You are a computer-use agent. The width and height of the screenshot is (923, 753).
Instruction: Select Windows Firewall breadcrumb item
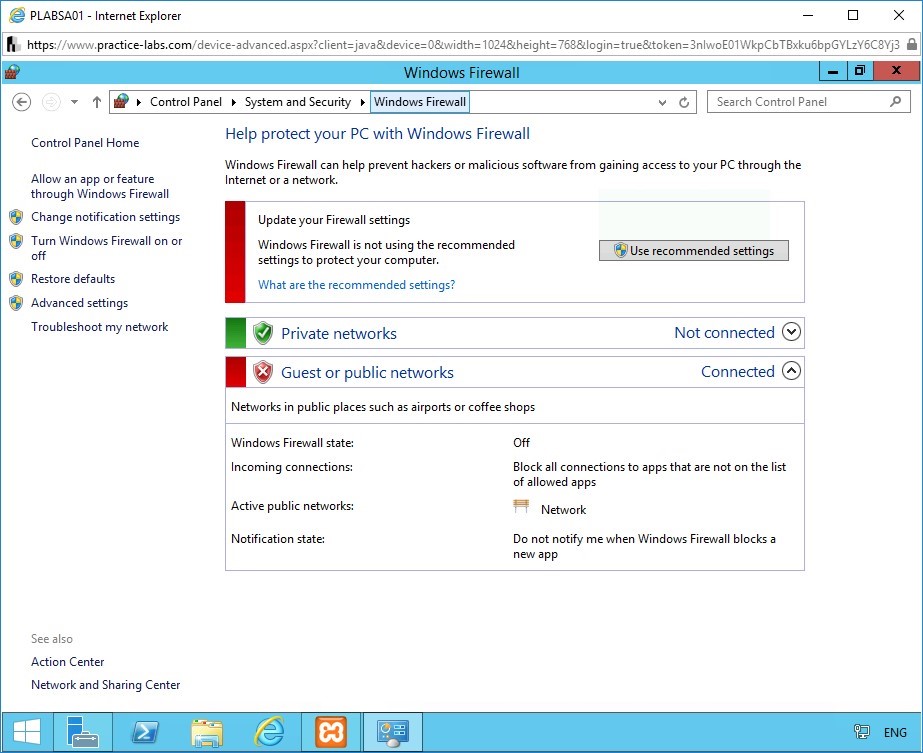pyautogui.click(x=420, y=102)
